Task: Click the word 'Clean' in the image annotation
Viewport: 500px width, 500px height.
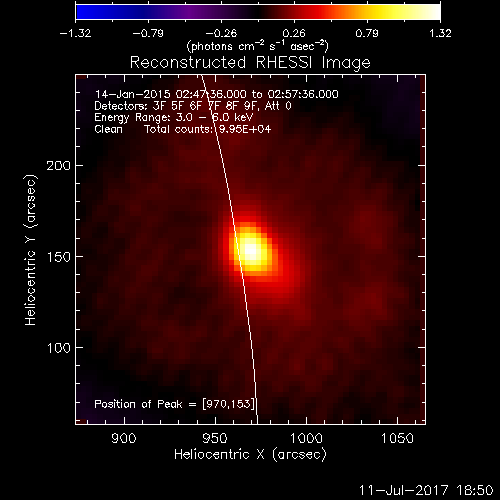Action: click(109, 129)
